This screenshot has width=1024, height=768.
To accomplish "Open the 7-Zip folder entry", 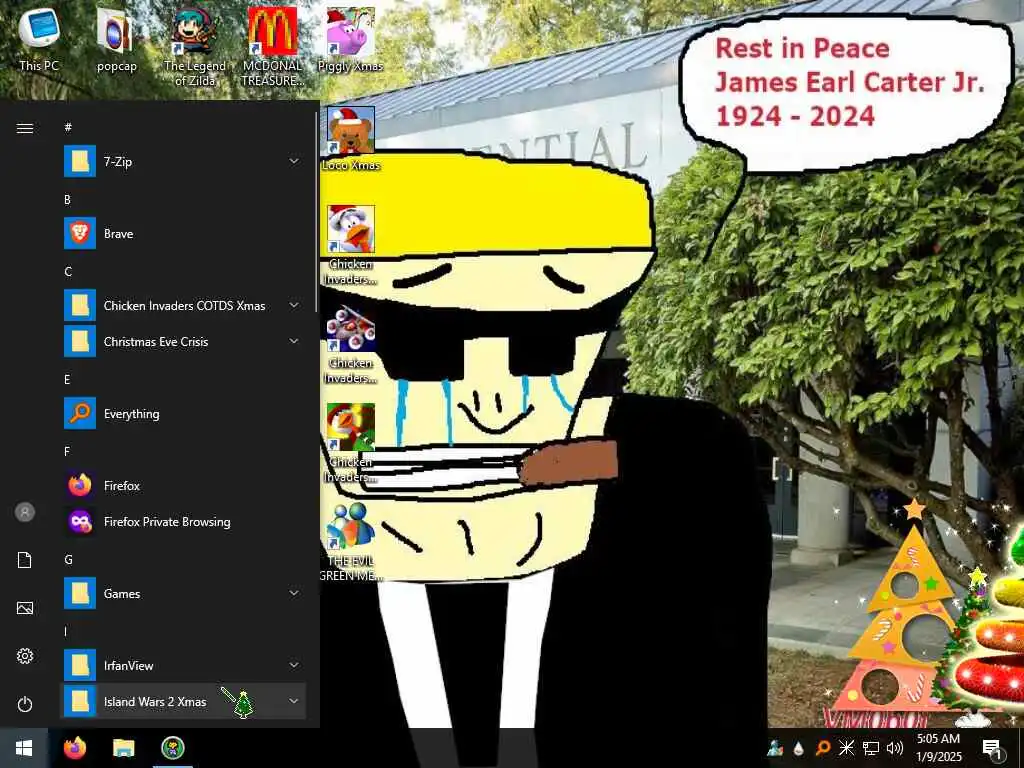I will (x=183, y=161).
